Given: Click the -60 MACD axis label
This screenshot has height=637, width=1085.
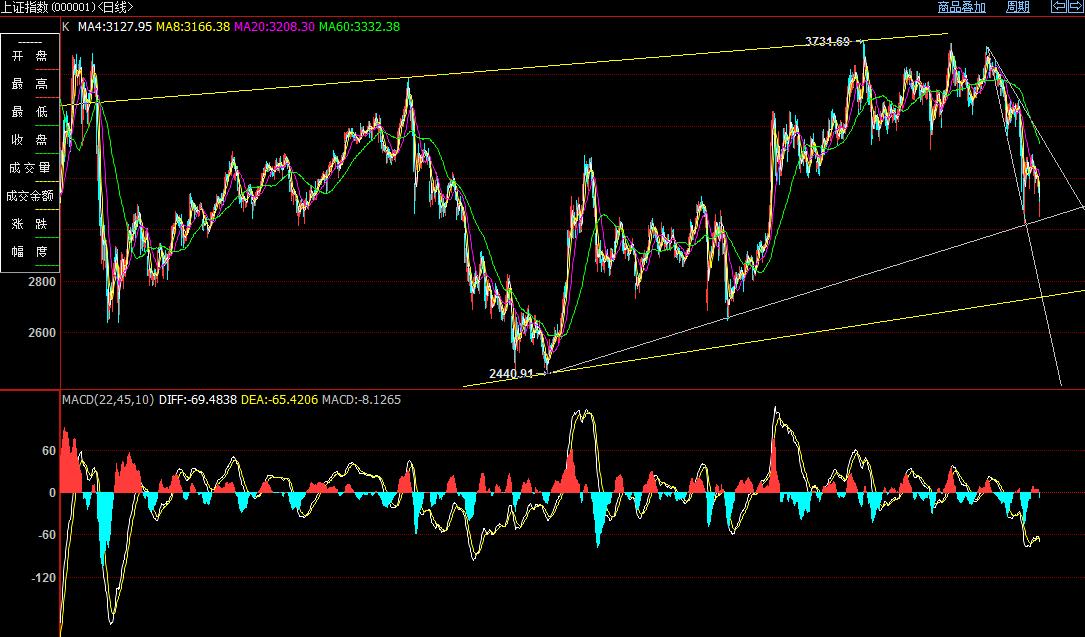Looking at the screenshot, I should [46, 535].
